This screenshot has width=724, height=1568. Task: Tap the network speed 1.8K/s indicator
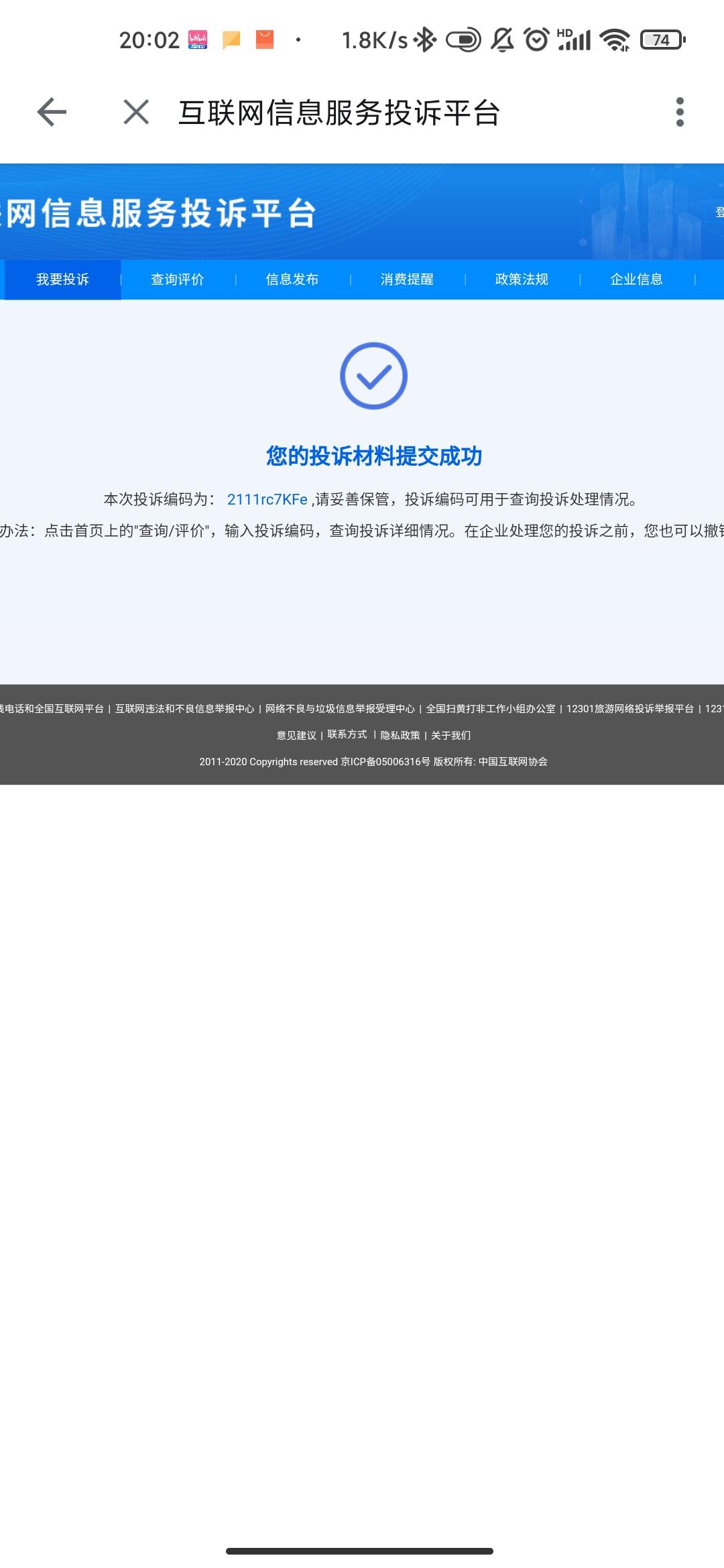click(x=375, y=40)
